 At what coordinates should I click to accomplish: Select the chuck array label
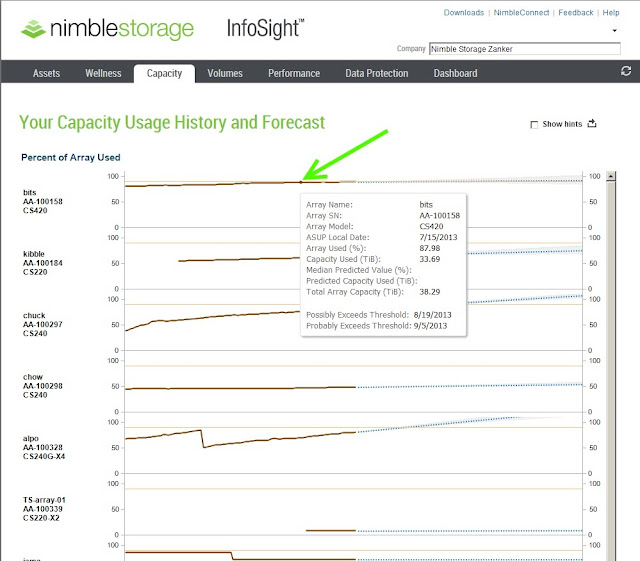pos(43,324)
